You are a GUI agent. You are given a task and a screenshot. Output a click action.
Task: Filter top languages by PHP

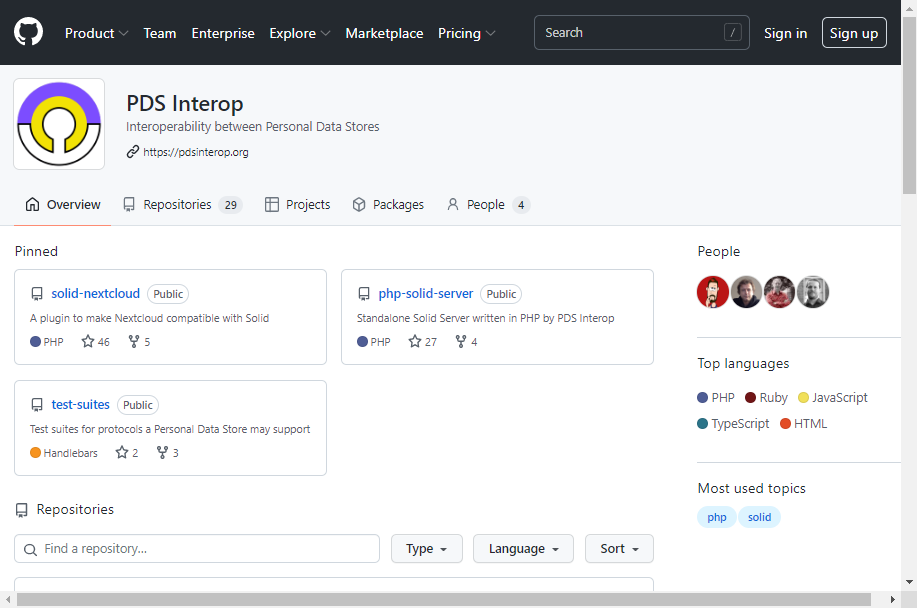click(x=716, y=398)
